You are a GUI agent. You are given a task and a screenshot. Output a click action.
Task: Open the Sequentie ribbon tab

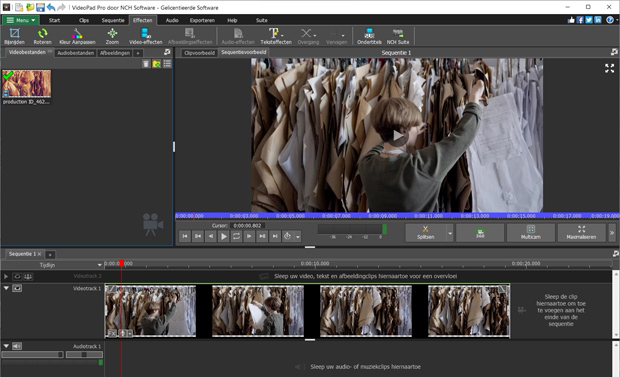[113, 20]
